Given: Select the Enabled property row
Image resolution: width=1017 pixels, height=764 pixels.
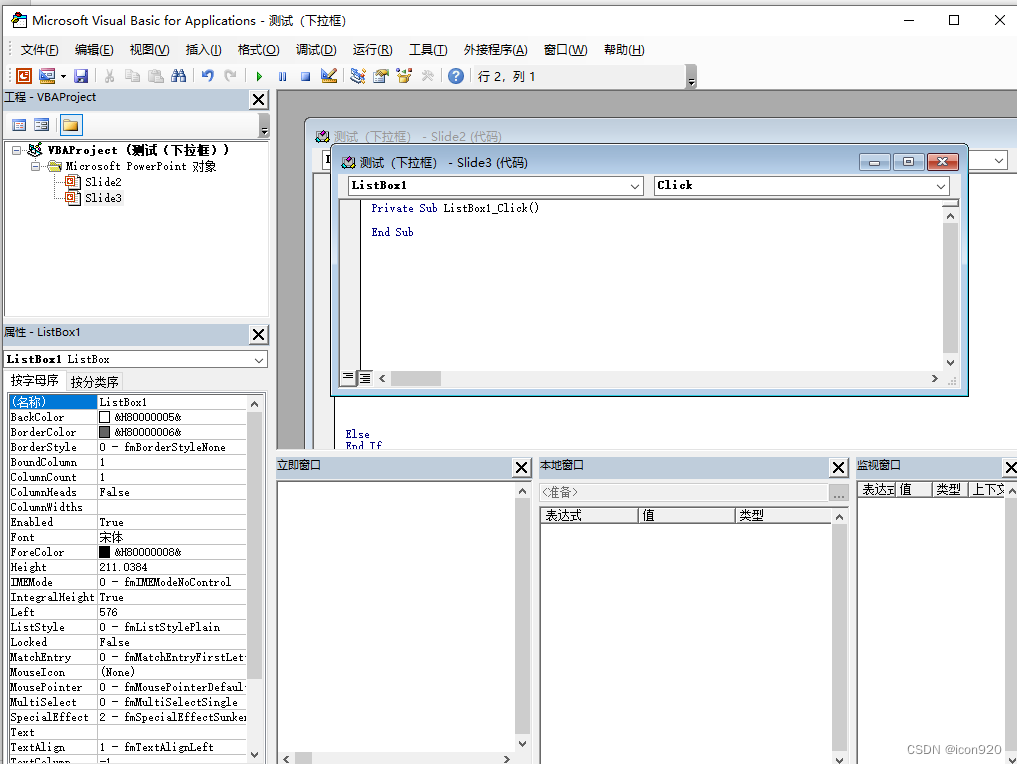Looking at the screenshot, I should point(128,522).
